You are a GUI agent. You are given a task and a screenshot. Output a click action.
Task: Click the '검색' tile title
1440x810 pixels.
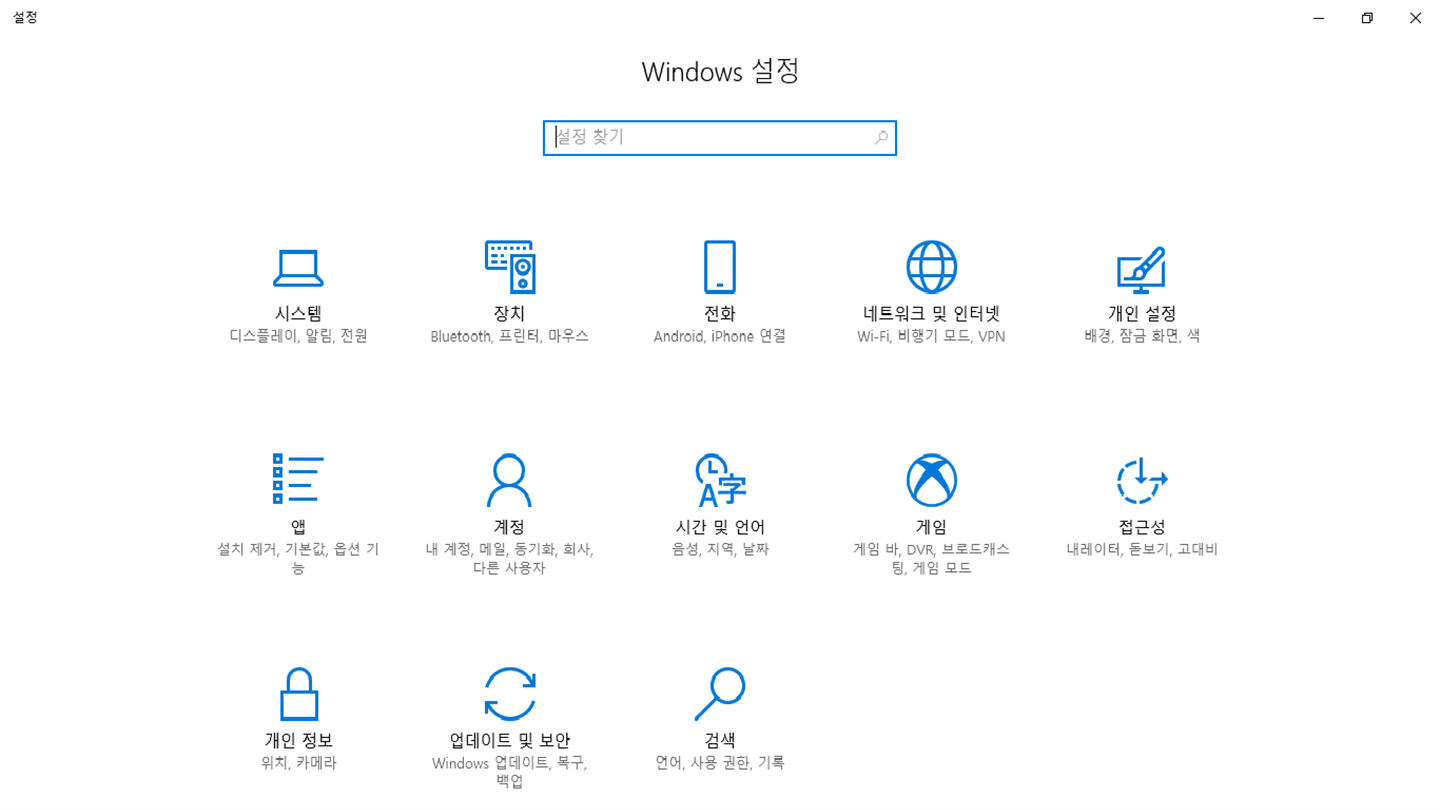pos(720,741)
